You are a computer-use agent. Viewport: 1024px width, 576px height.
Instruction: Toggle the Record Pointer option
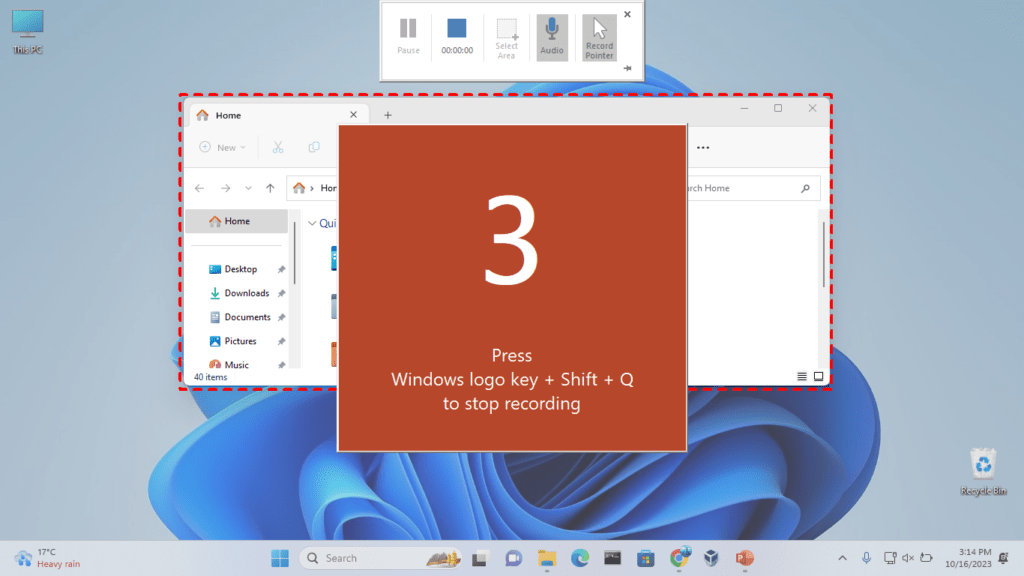(599, 36)
